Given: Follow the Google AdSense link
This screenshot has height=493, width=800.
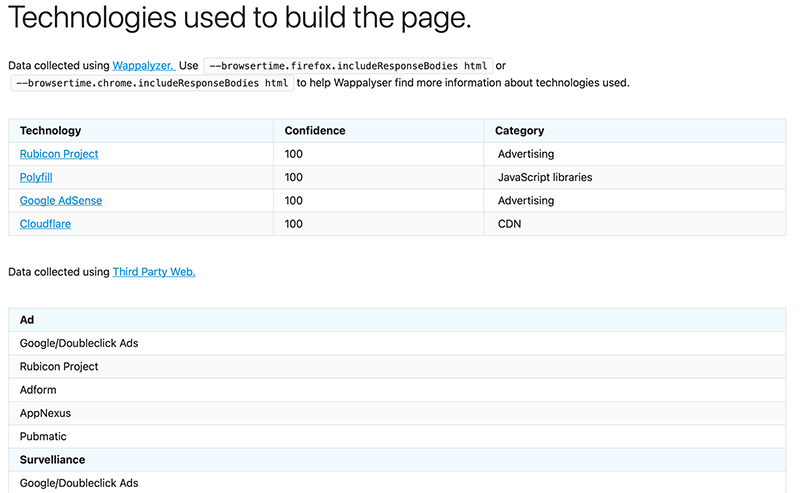Looking at the screenshot, I should coord(61,200).
